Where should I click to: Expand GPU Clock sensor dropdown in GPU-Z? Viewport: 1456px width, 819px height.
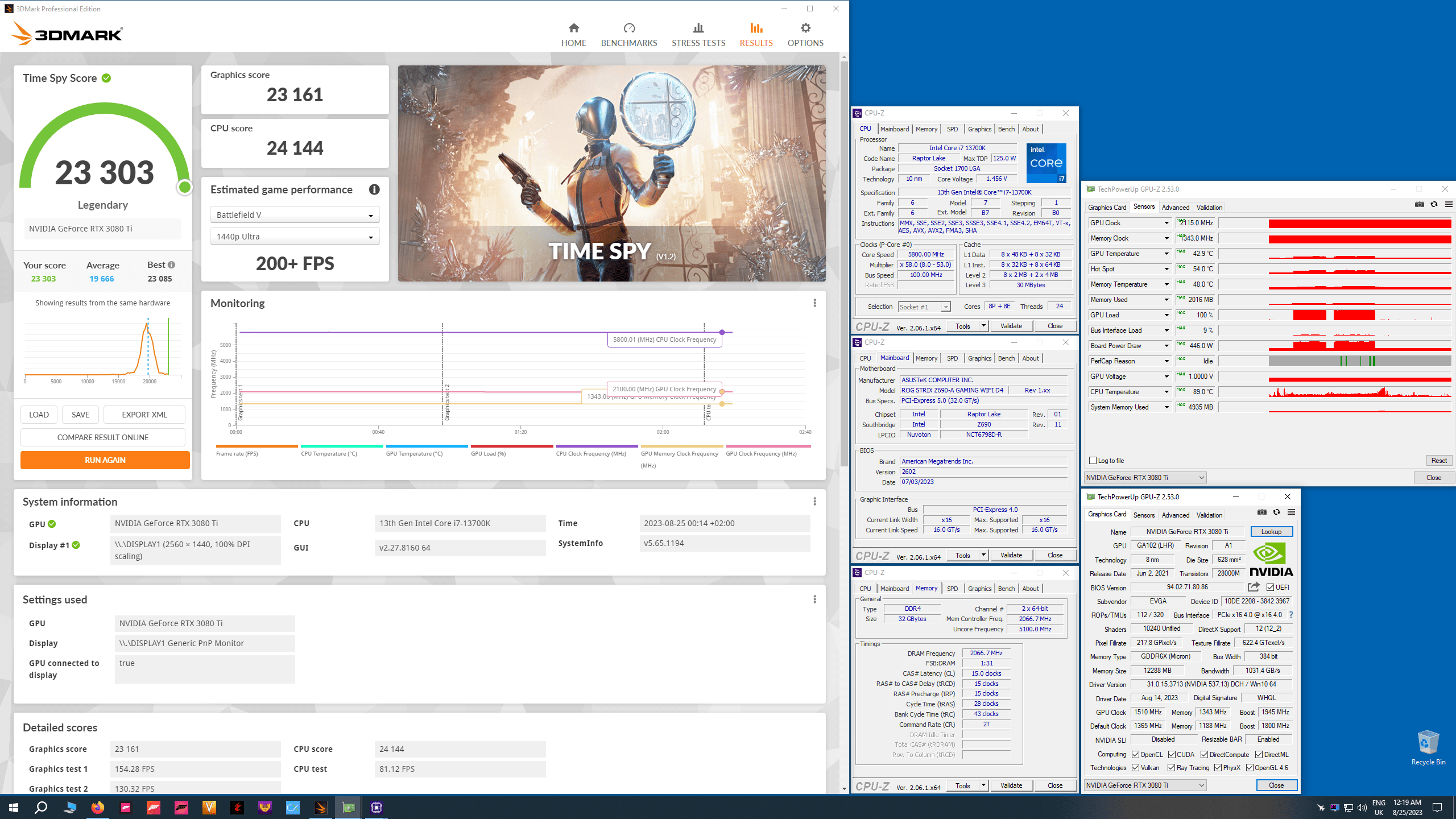point(1166,223)
